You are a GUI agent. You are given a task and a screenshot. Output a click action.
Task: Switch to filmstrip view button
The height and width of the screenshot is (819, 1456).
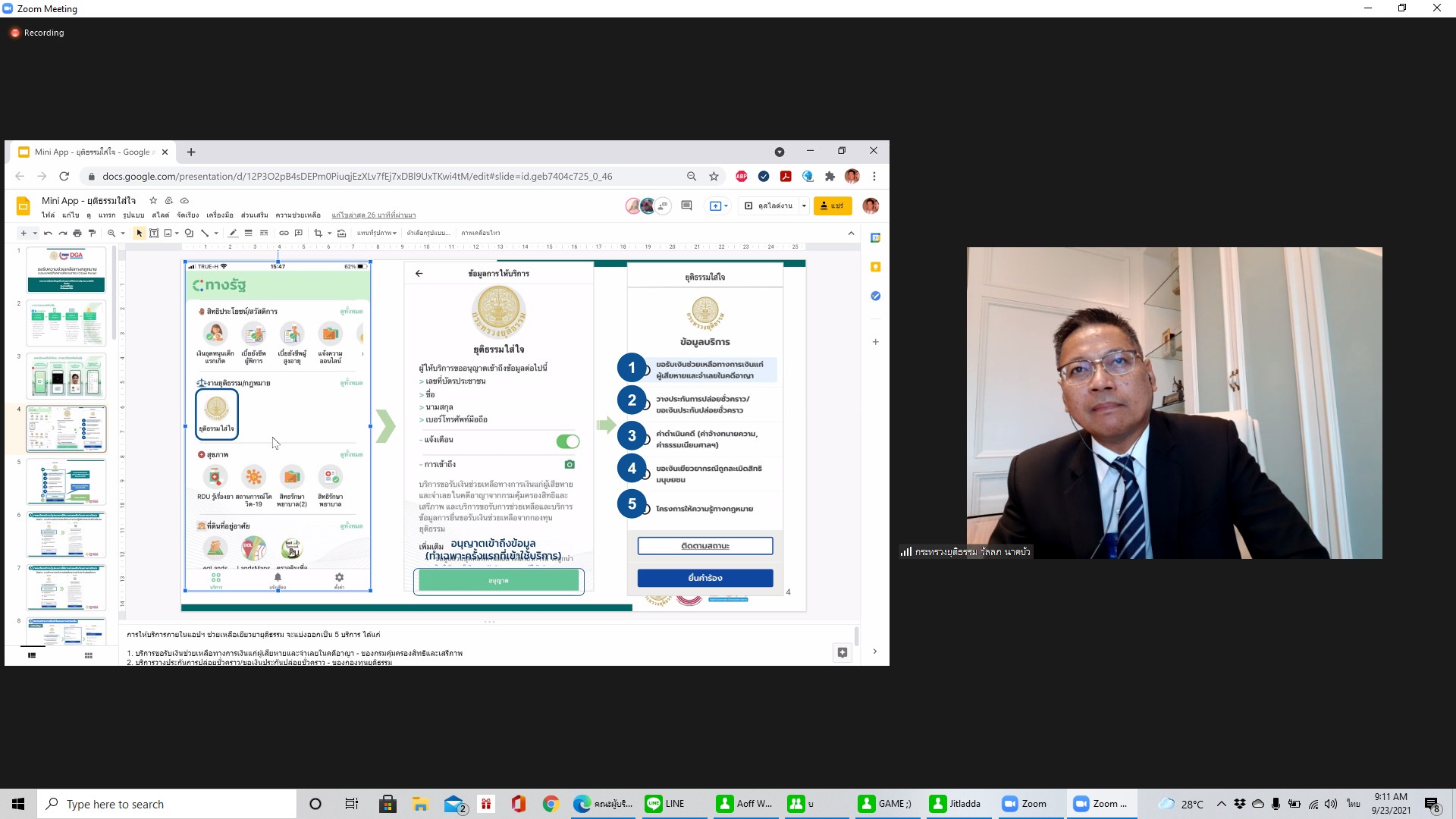point(32,655)
